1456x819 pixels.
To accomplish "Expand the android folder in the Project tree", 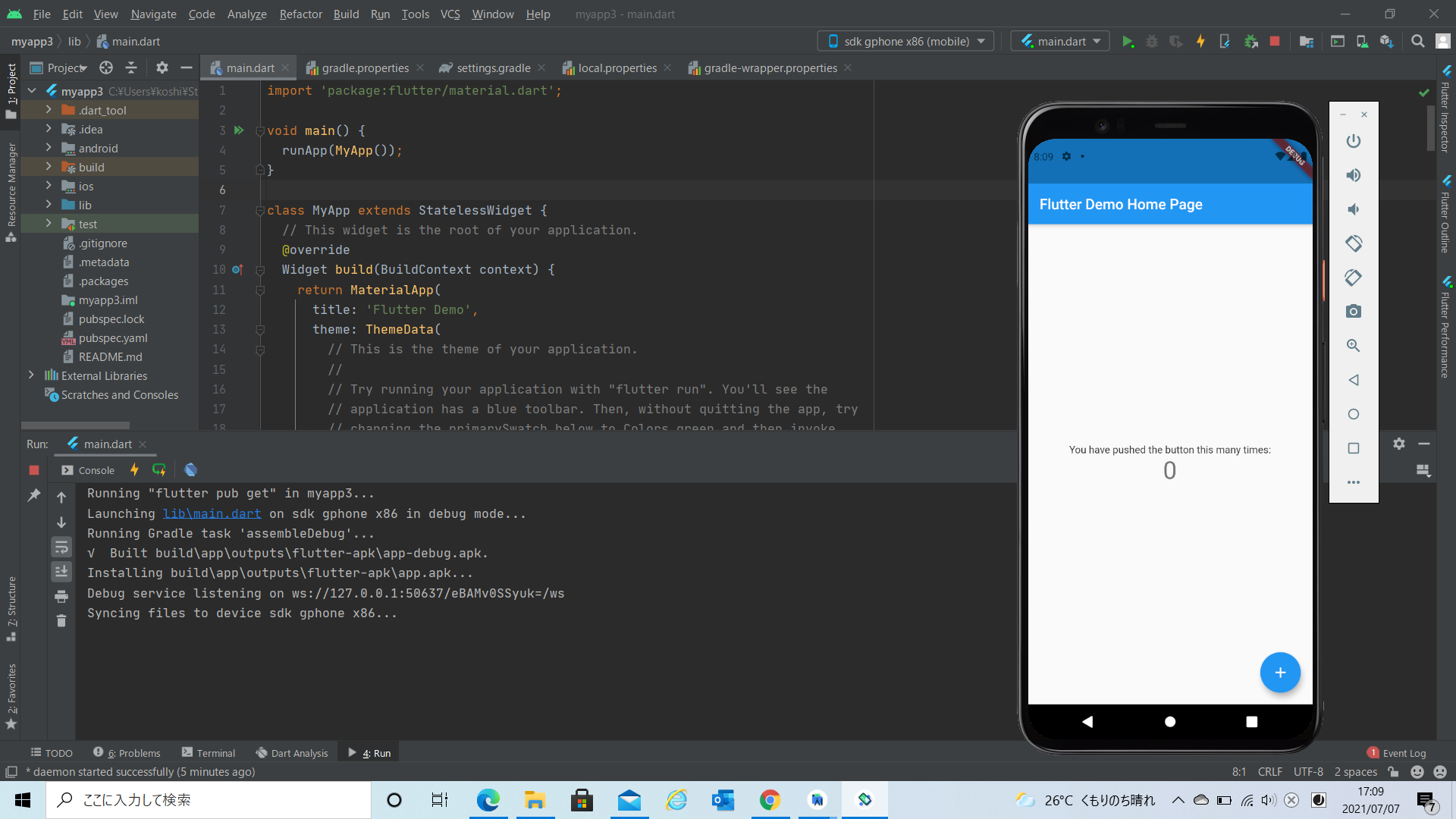I will 48,148.
